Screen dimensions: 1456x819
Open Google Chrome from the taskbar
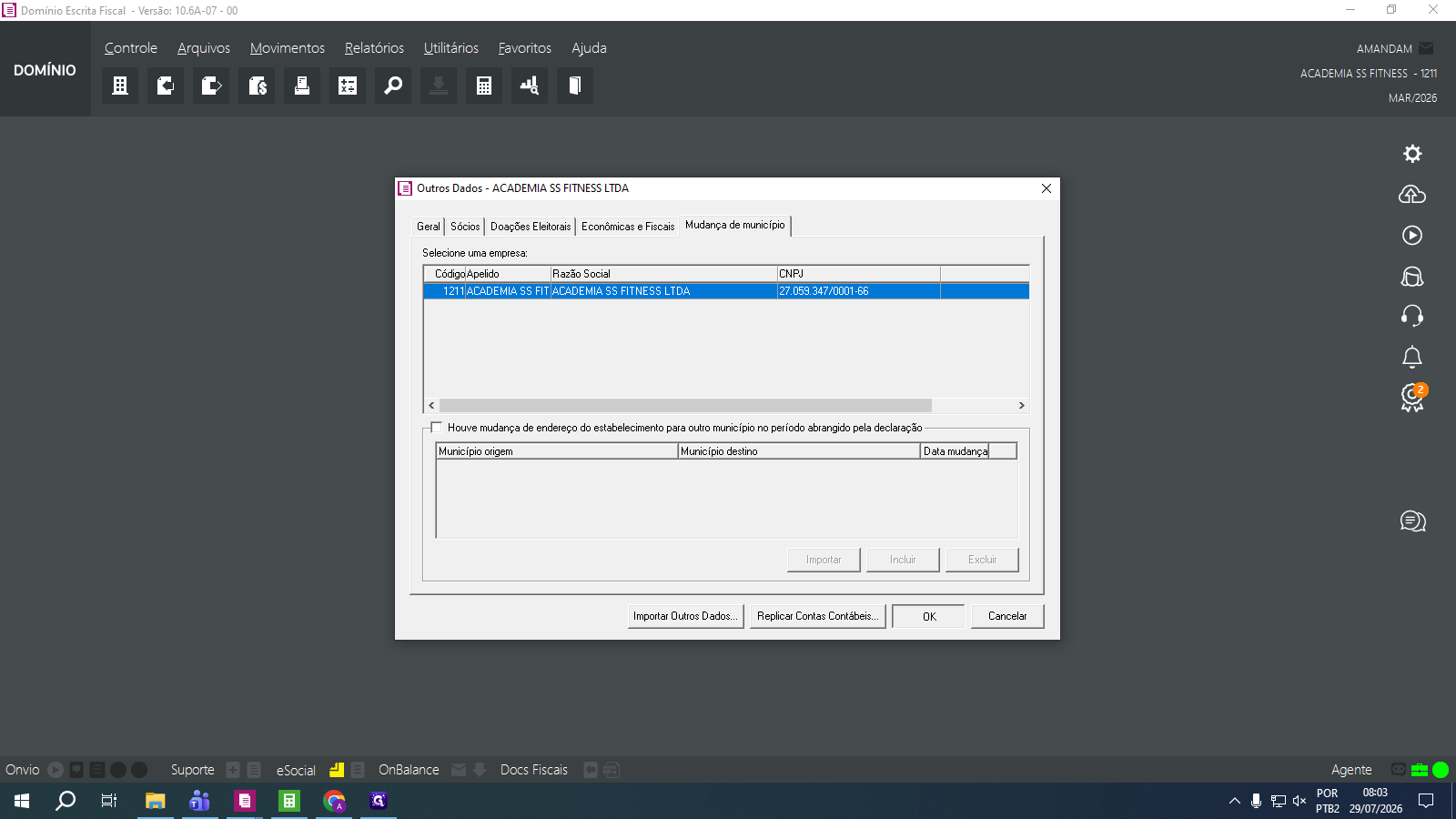[x=335, y=801]
